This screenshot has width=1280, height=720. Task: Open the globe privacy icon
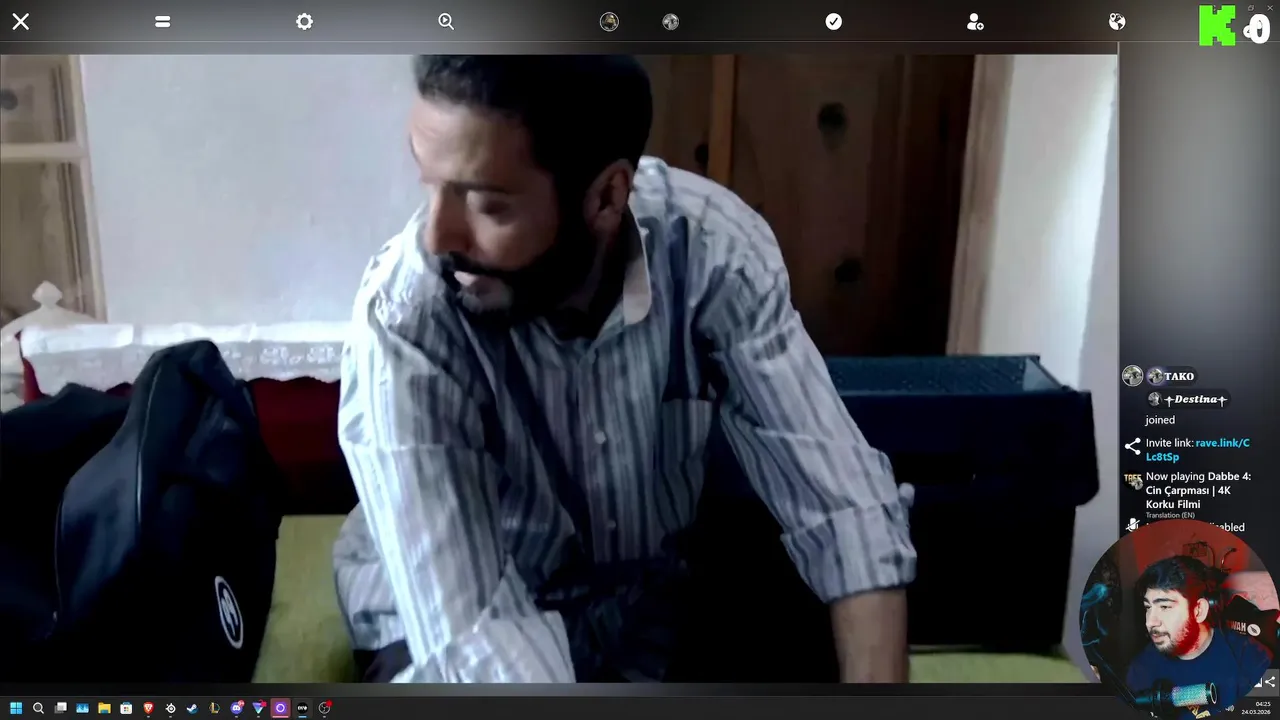(1117, 21)
